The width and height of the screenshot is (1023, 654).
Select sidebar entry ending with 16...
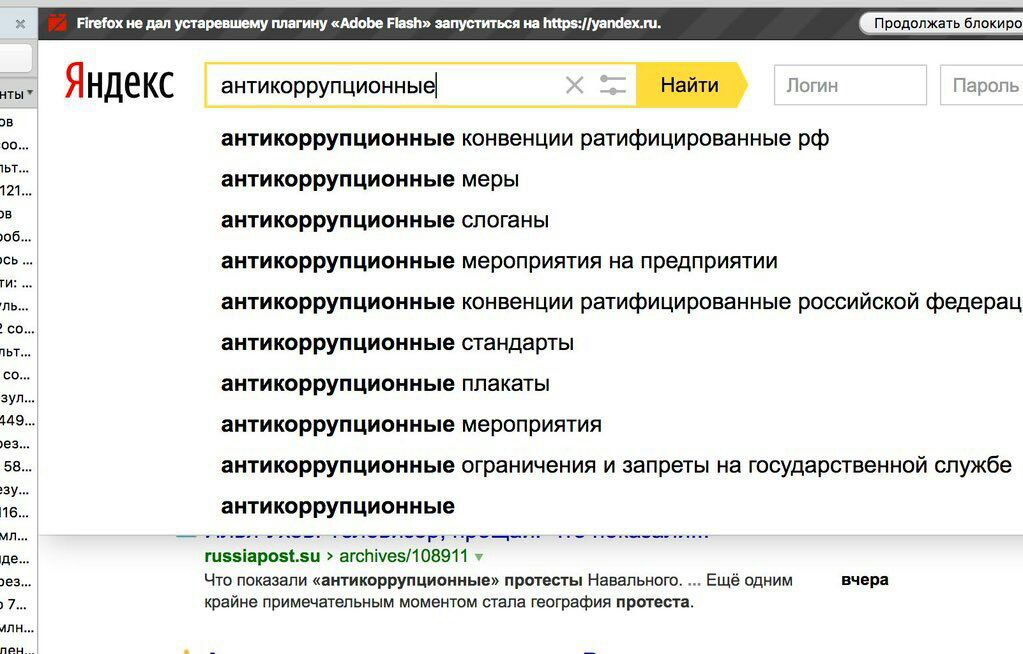tap(16, 512)
